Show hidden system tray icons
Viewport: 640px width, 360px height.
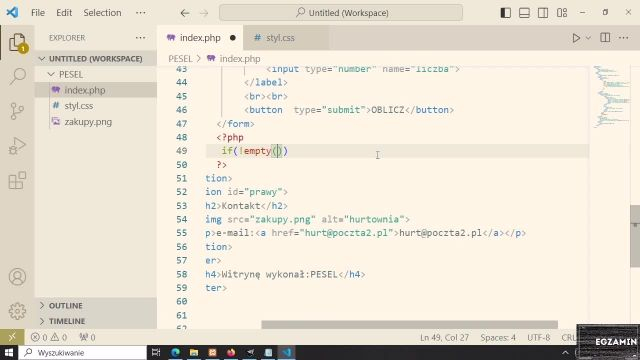[x=565, y=353]
